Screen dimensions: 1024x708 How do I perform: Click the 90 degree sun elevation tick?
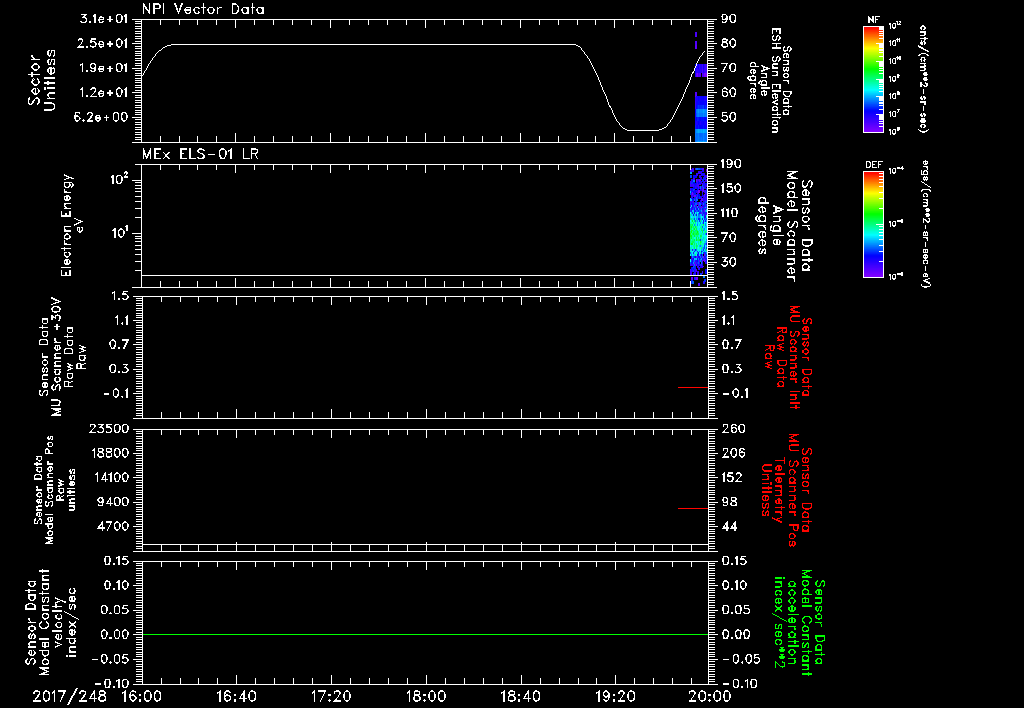coord(729,19)
